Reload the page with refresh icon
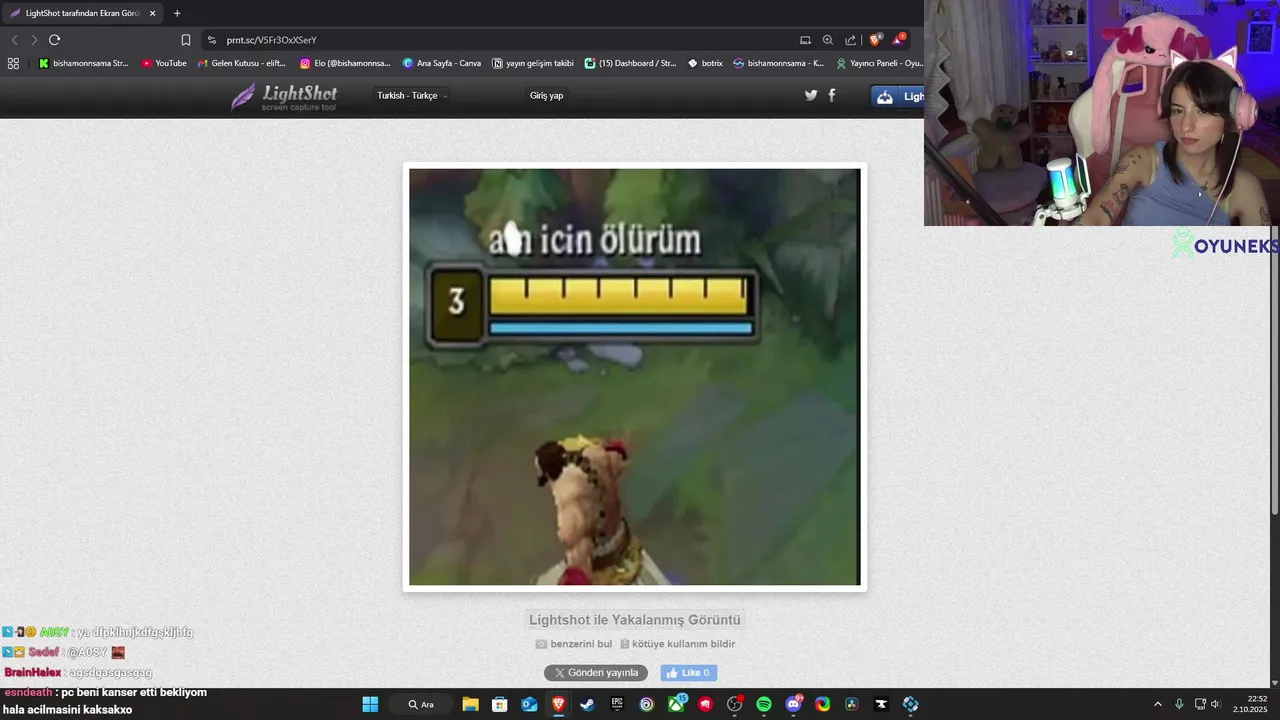Image resolution: width=1280 pixels, height=720 pixels. 55,40
